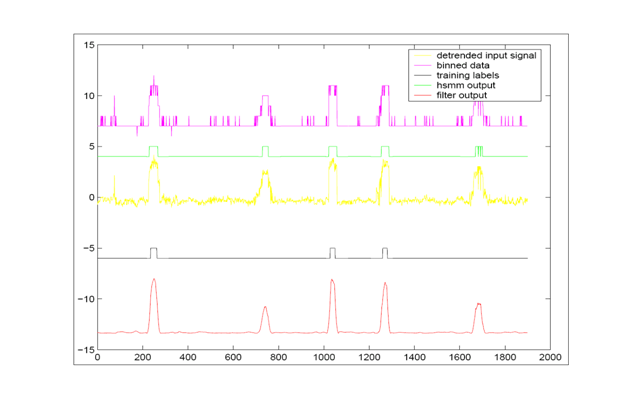The height and width of the screenshot is (400, 640).
Task: Click the 'detrended input signal' legend label
Action: click(x=486, y=56)
